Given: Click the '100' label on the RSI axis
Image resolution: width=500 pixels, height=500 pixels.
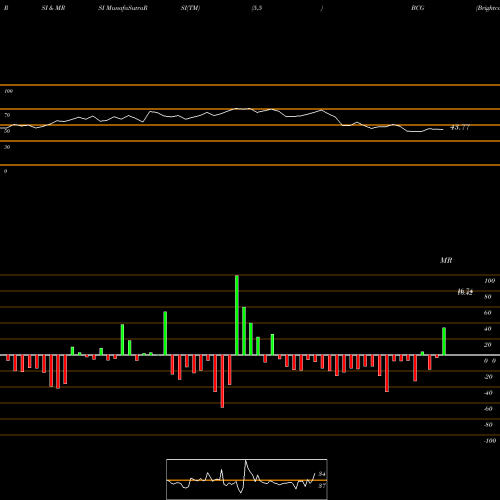Looking at the screenshot, I should 8,91.
